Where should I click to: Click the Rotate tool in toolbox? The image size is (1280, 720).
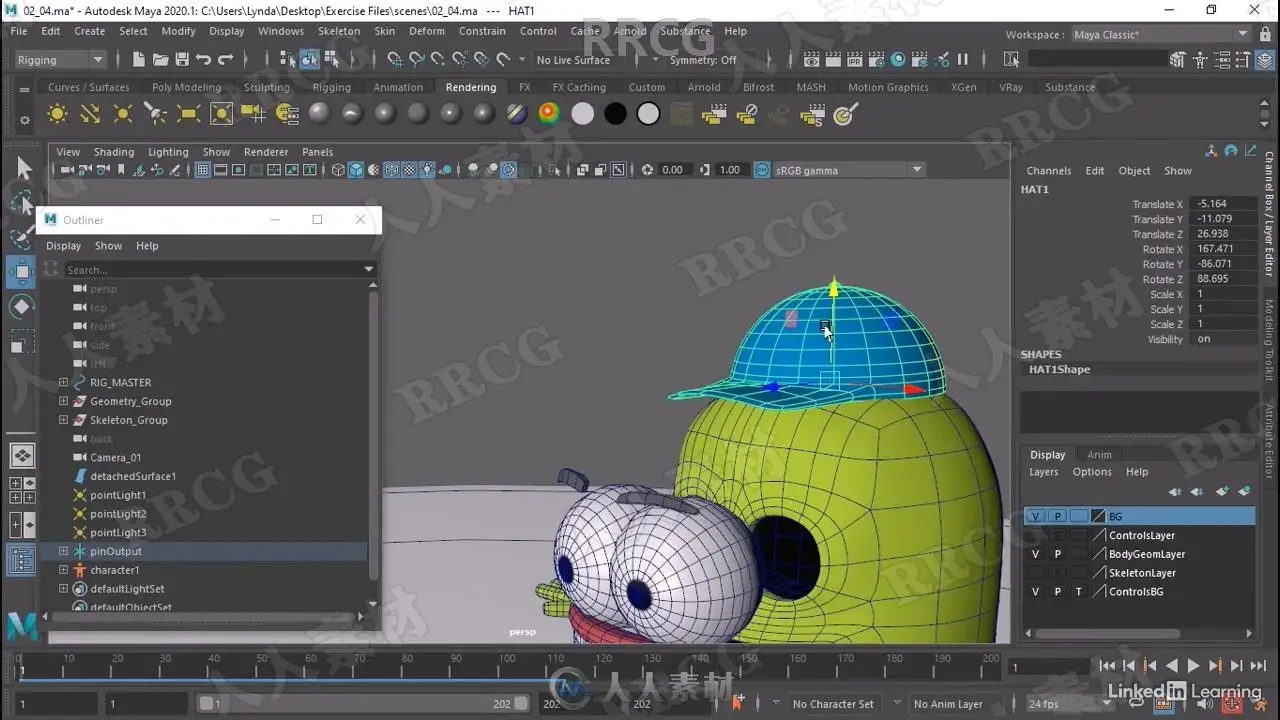pyautogui.click(x=22, y=306)
